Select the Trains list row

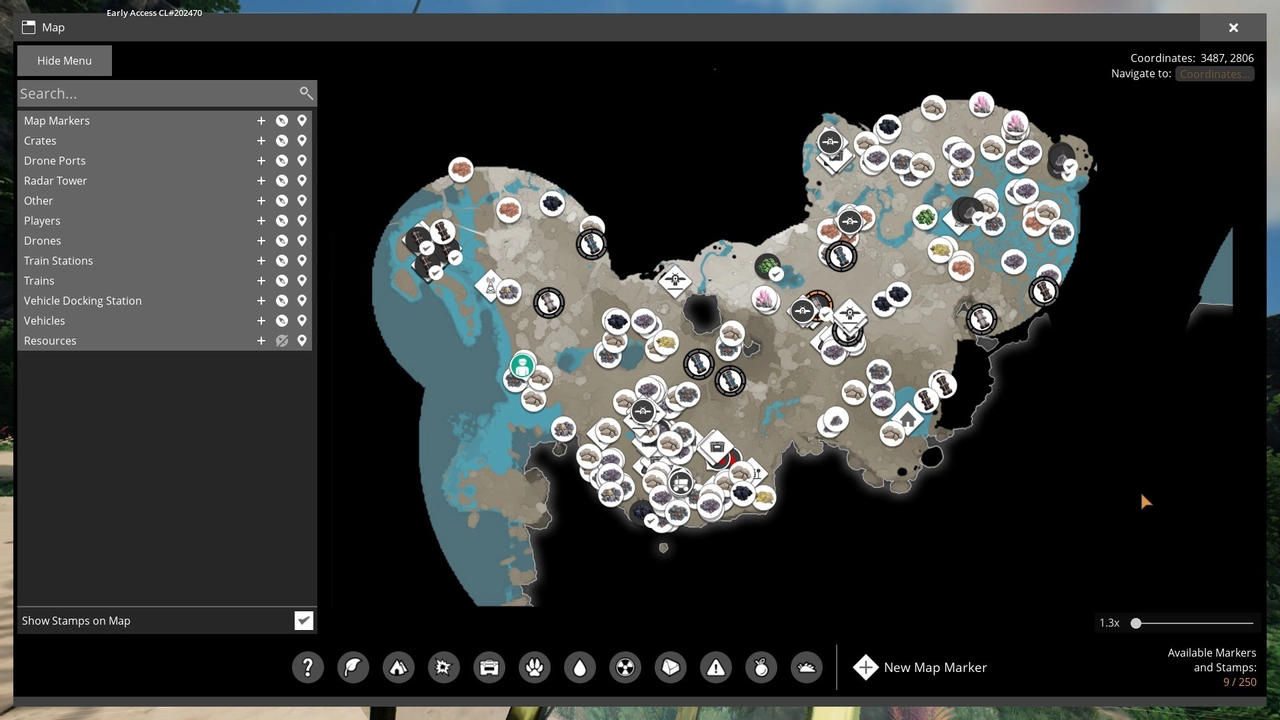tap(165, 281)
